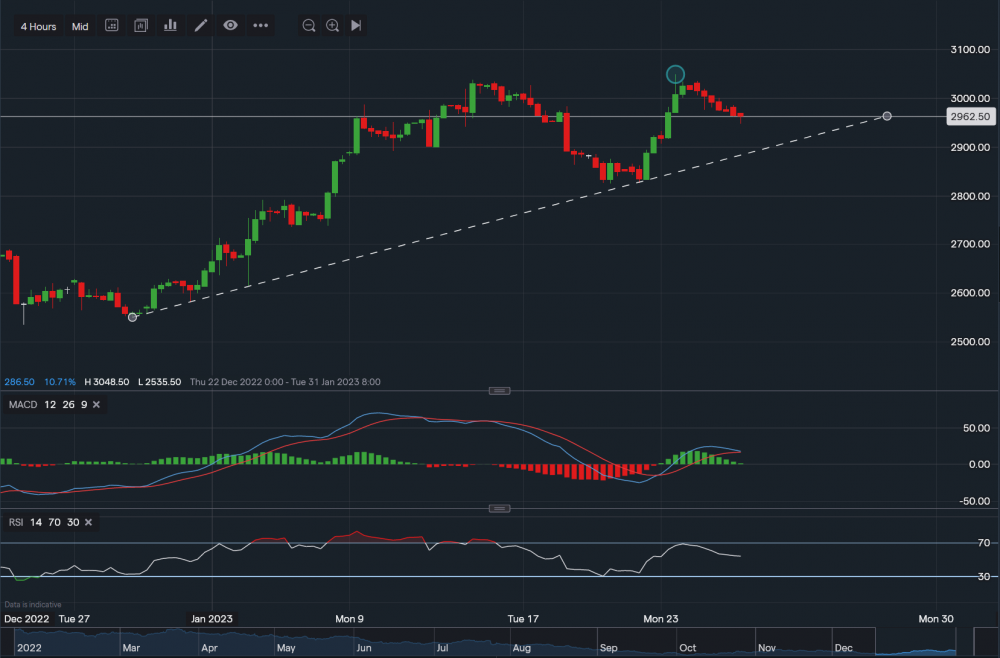Select the drawing pencil tool
Screen dimensions: 1000x658
tap(200, 25)
